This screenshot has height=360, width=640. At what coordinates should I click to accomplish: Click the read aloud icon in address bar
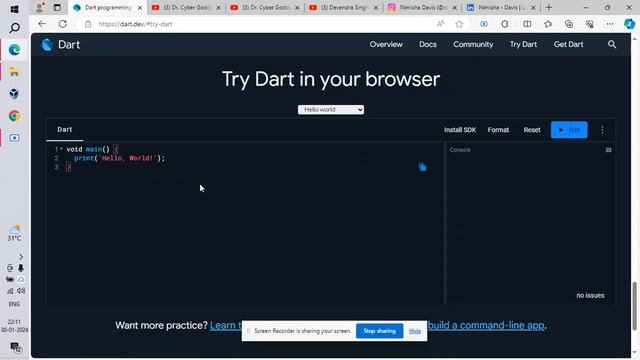point(440,24)
